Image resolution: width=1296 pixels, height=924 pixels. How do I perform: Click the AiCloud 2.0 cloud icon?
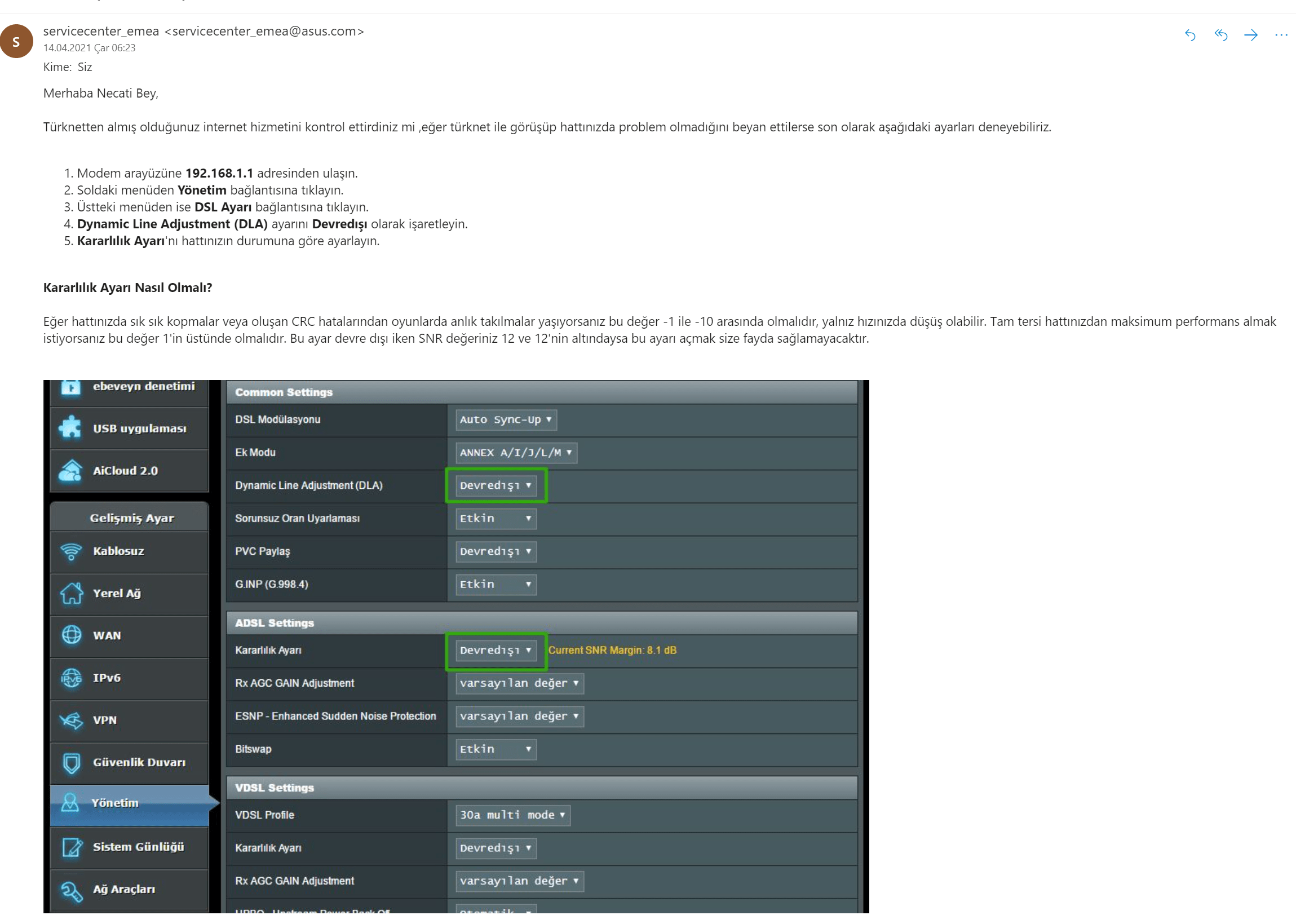(x=70, y=471)
